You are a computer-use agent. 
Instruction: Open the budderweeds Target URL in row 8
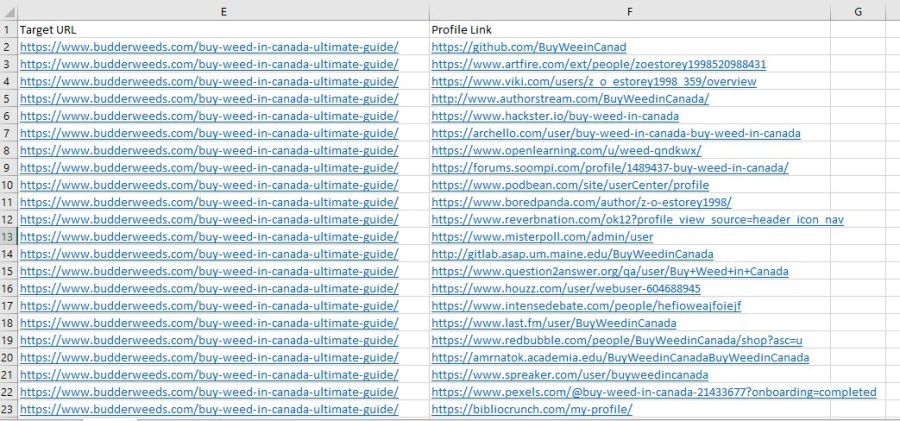click(209, 150)
